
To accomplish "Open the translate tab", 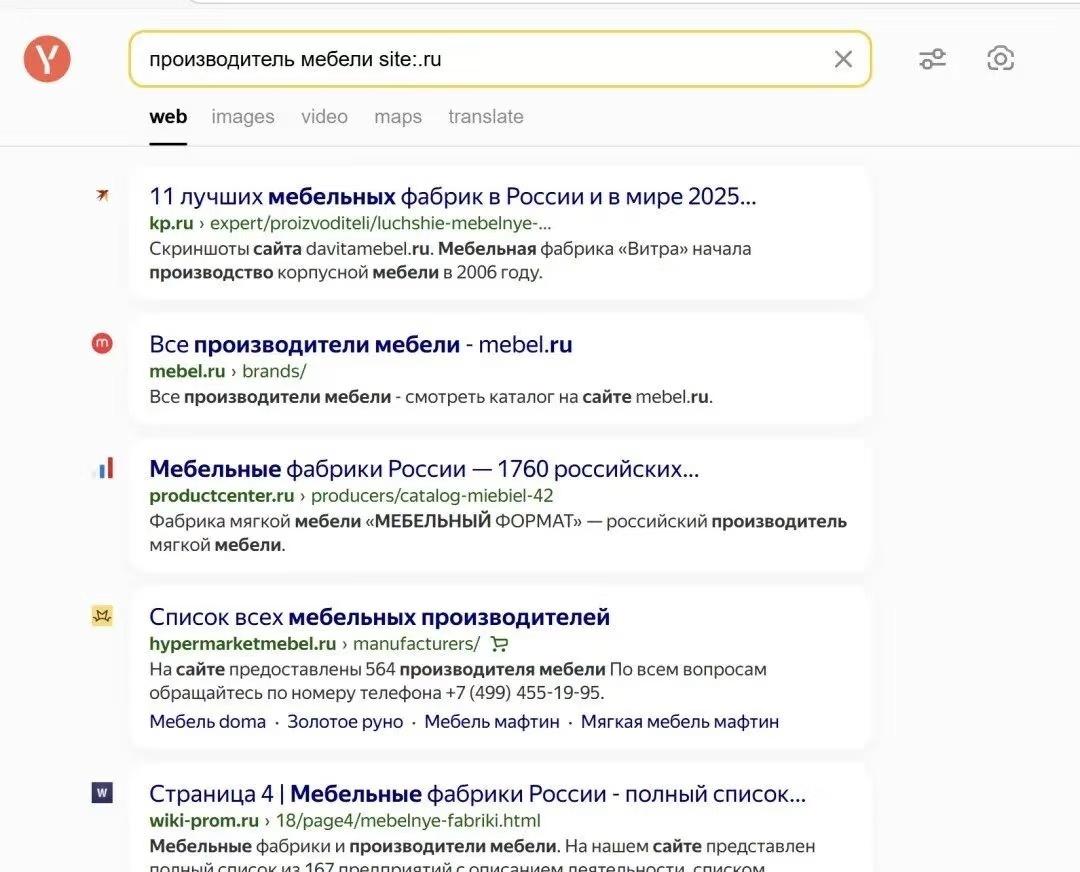I will coord(486,116).
